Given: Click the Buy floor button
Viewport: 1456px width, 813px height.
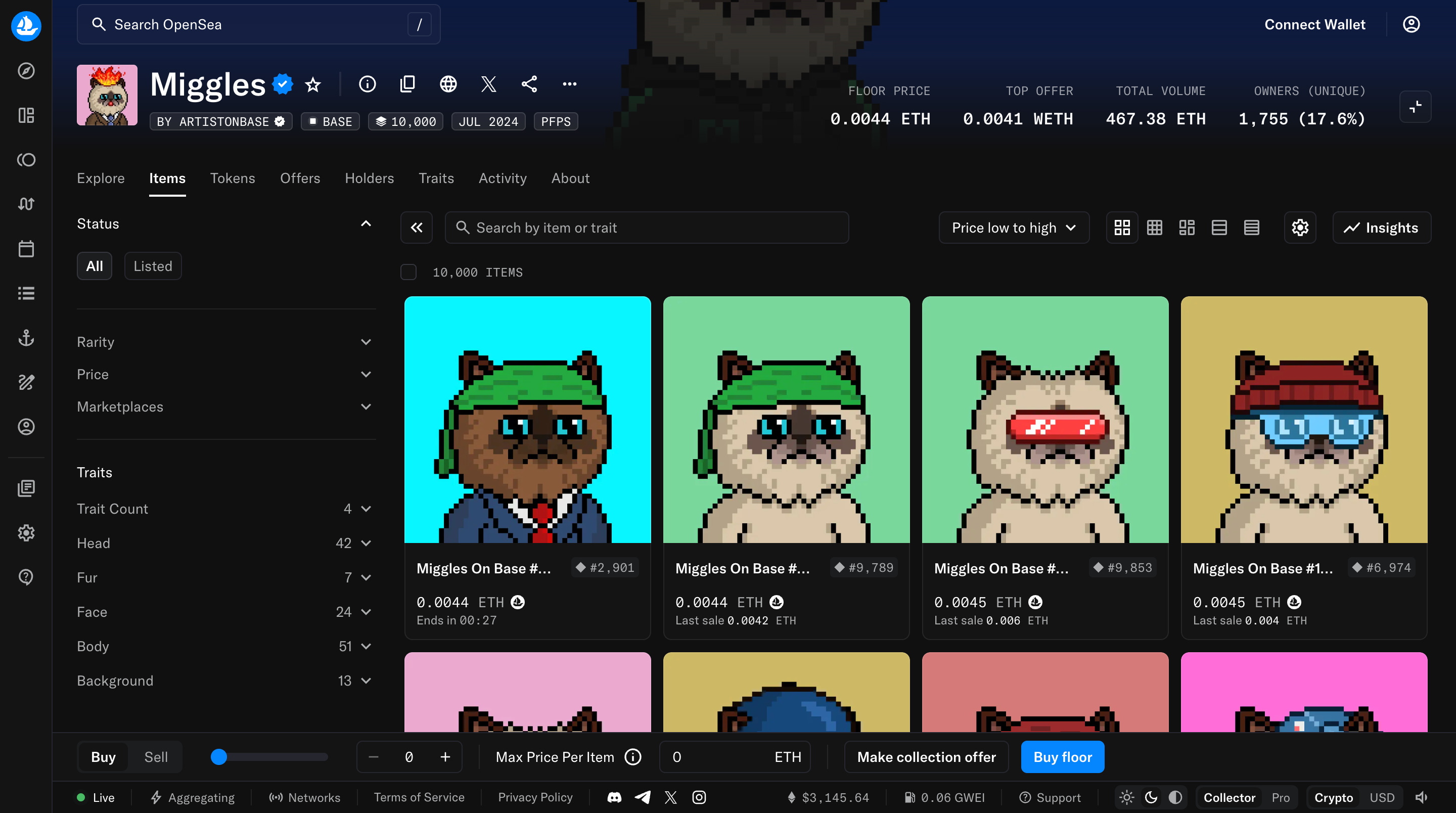Looking at the screenshot, I should point(1062,756).
